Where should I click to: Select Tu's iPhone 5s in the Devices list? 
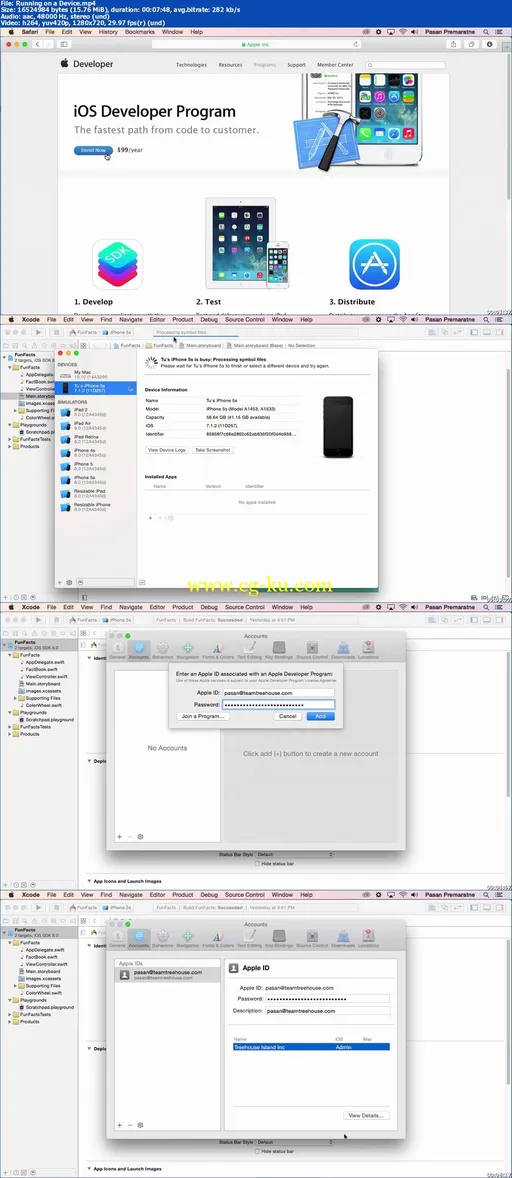[94, 388]
